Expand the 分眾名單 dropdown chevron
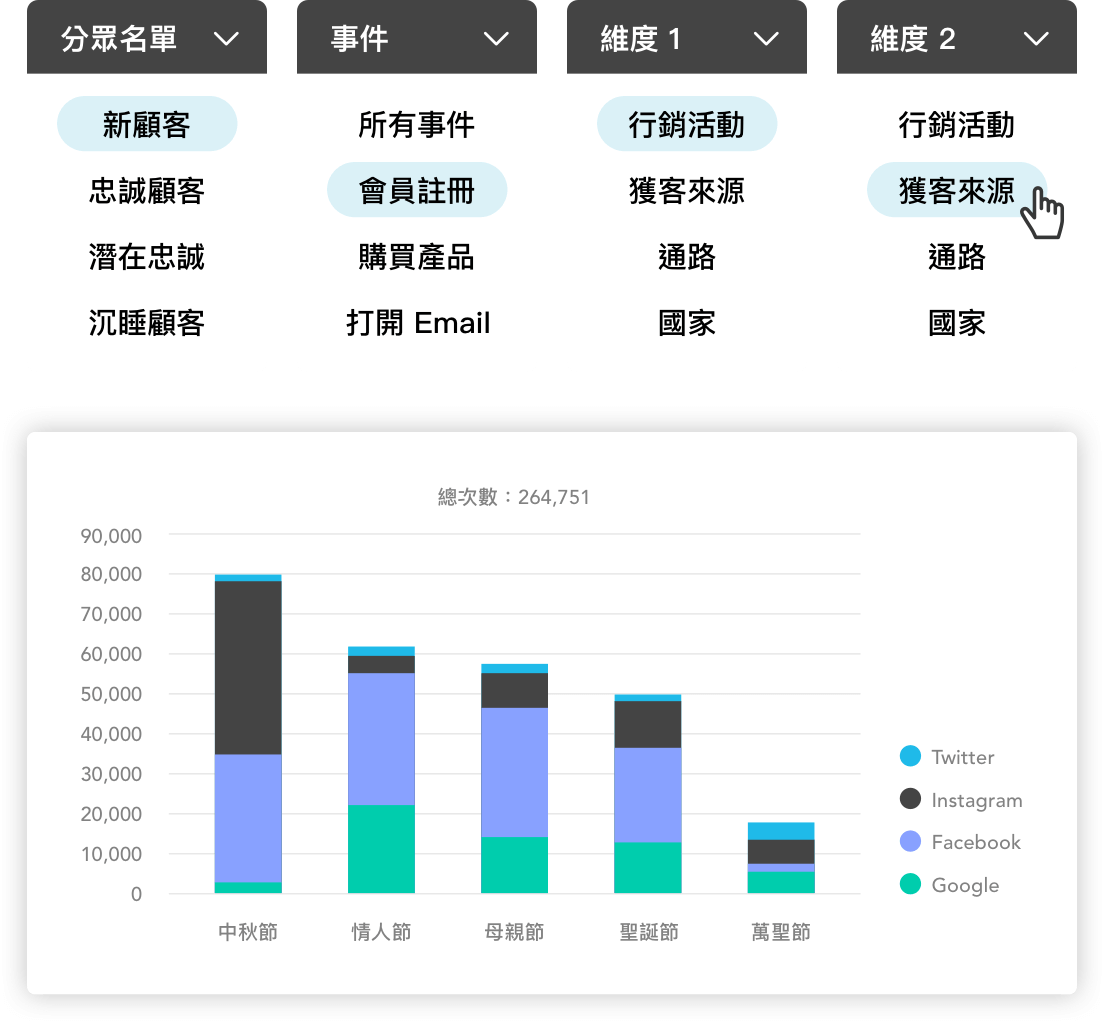This screenshot has height=1023, width=1104. coord(227,39)
